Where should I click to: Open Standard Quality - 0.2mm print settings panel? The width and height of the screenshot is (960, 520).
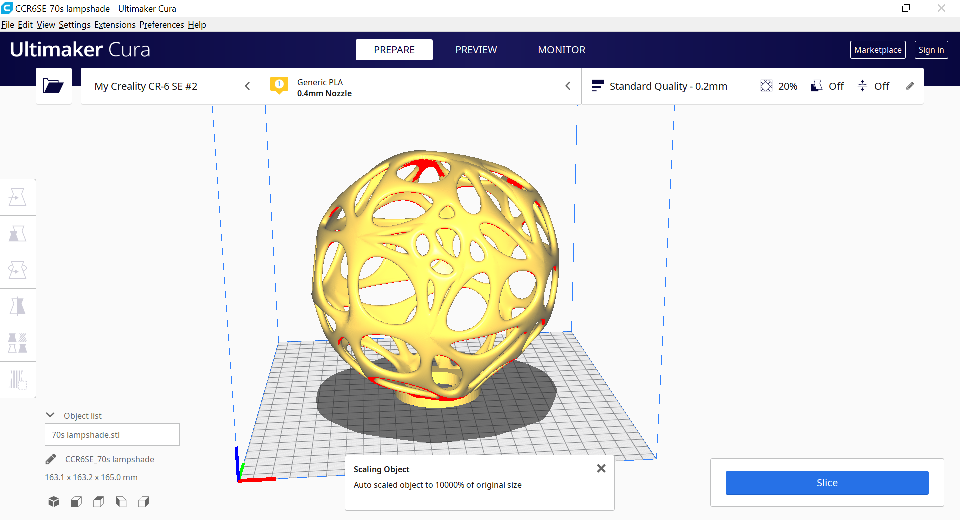[752, 86]
